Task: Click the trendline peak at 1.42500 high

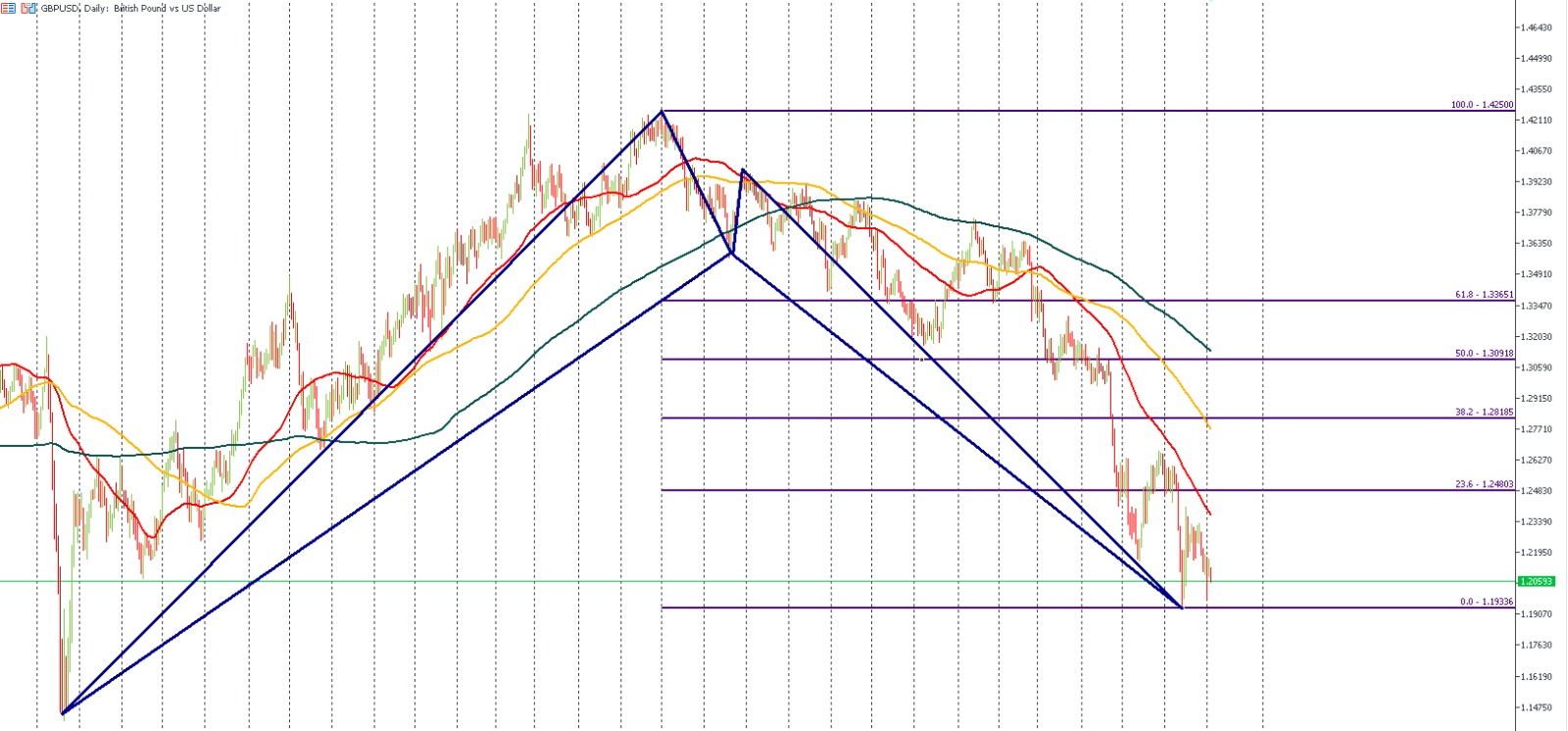Action: 662,111
